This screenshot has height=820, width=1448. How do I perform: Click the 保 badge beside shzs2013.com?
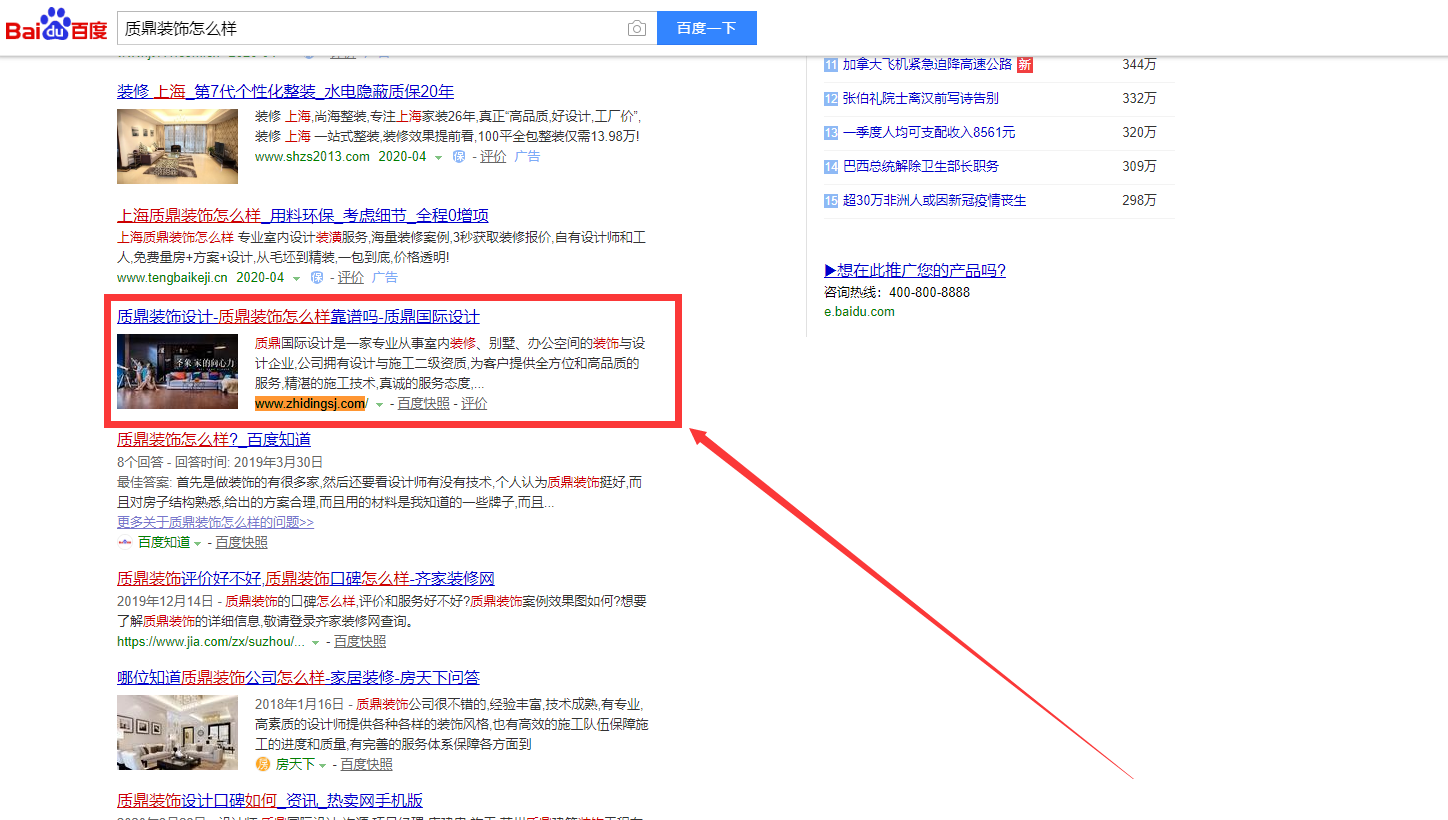point(459,157)
